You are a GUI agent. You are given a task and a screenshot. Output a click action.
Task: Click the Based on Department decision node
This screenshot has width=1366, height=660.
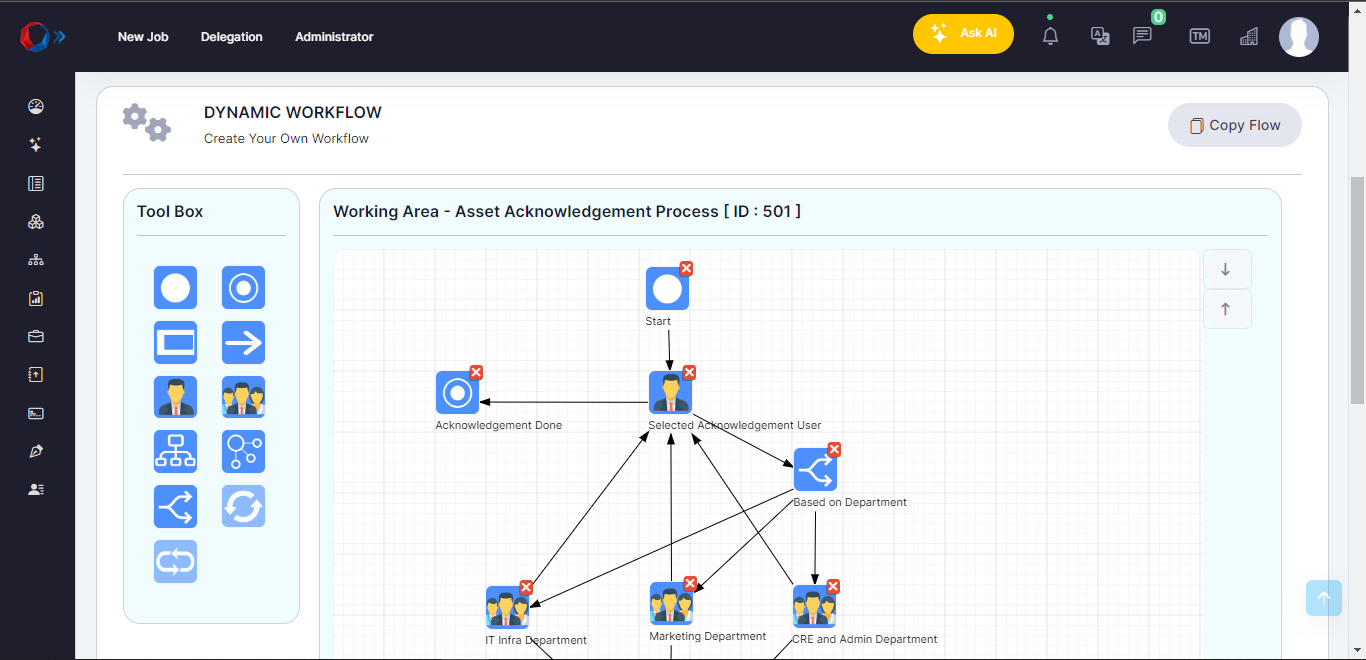(x=815, y=470)
